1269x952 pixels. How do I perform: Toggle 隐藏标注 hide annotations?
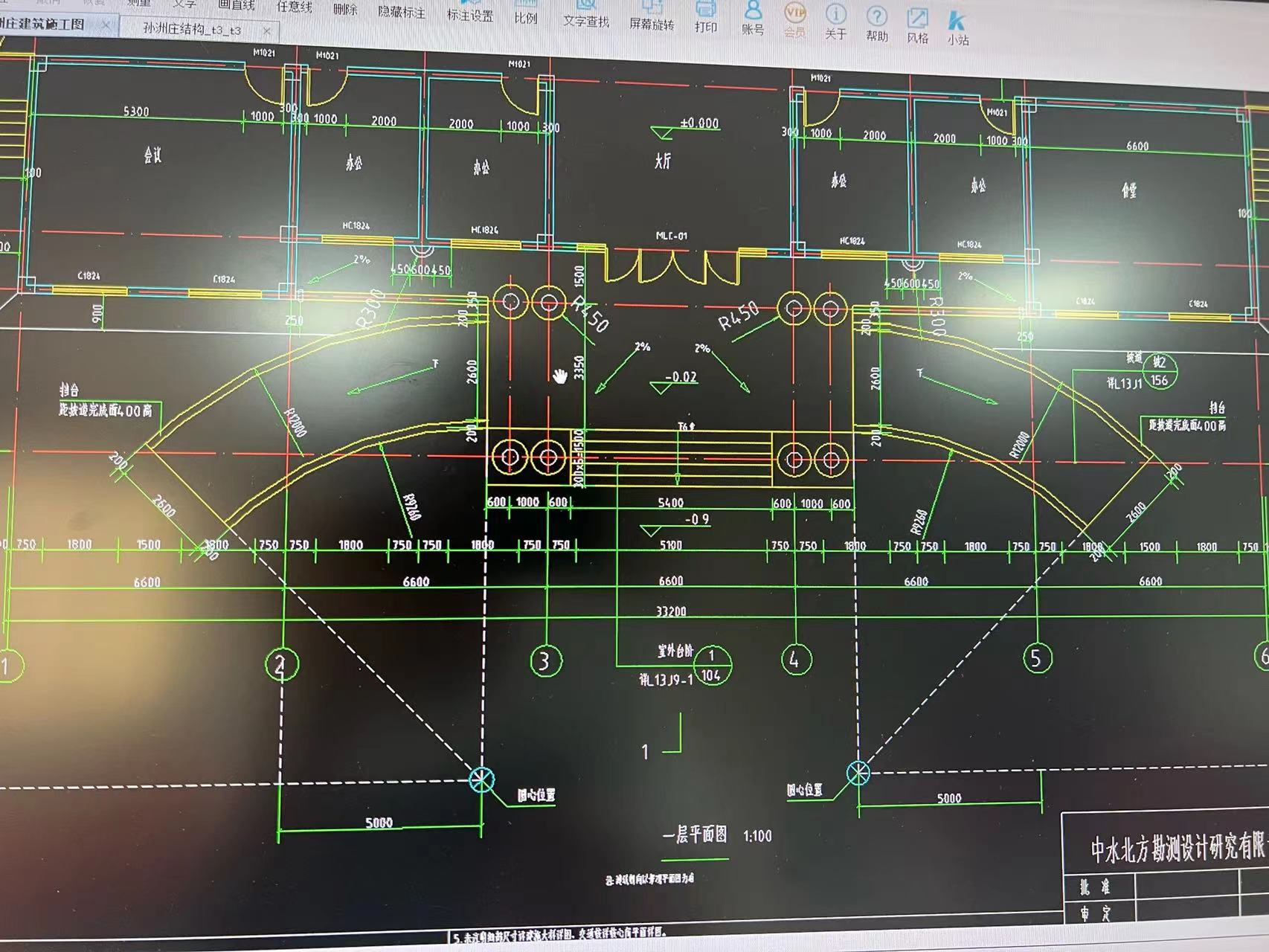pyautogui.click(x=402, y=12)
